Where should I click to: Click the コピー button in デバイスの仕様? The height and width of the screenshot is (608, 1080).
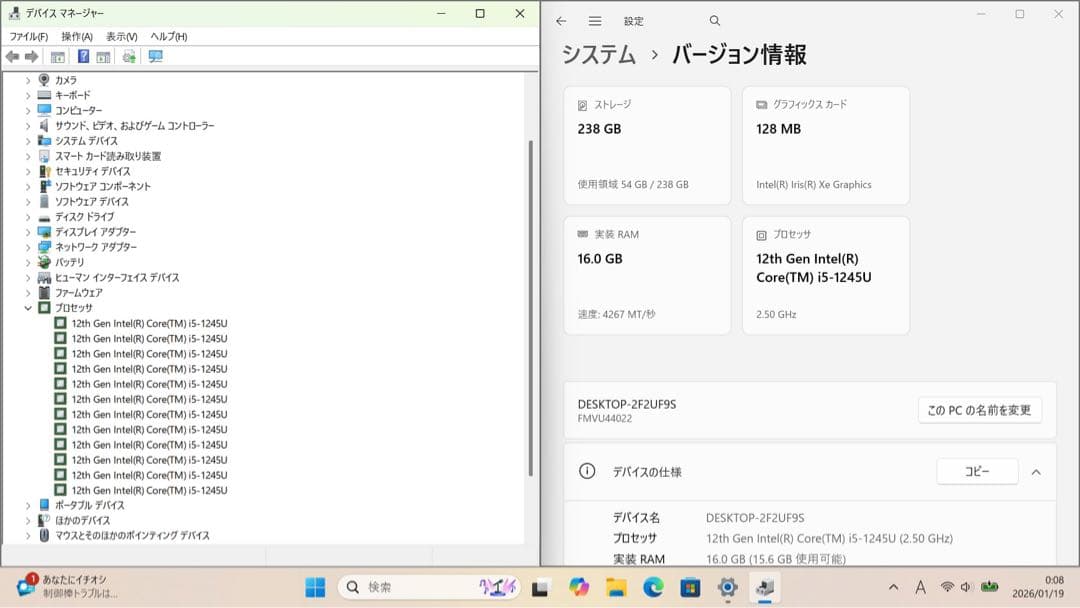click(x=976, y=471)
